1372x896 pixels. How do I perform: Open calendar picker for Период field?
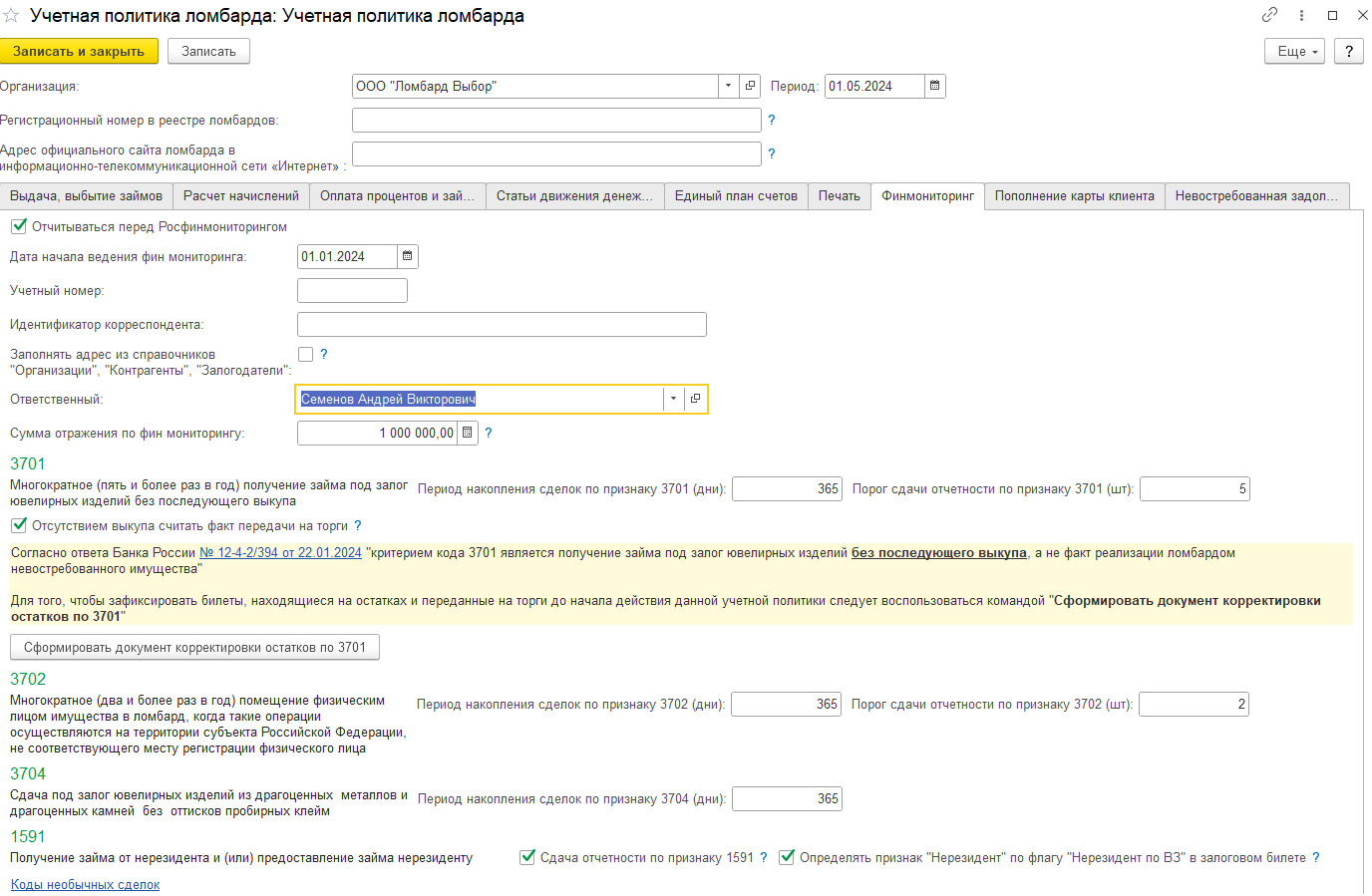tap(934, 86)
